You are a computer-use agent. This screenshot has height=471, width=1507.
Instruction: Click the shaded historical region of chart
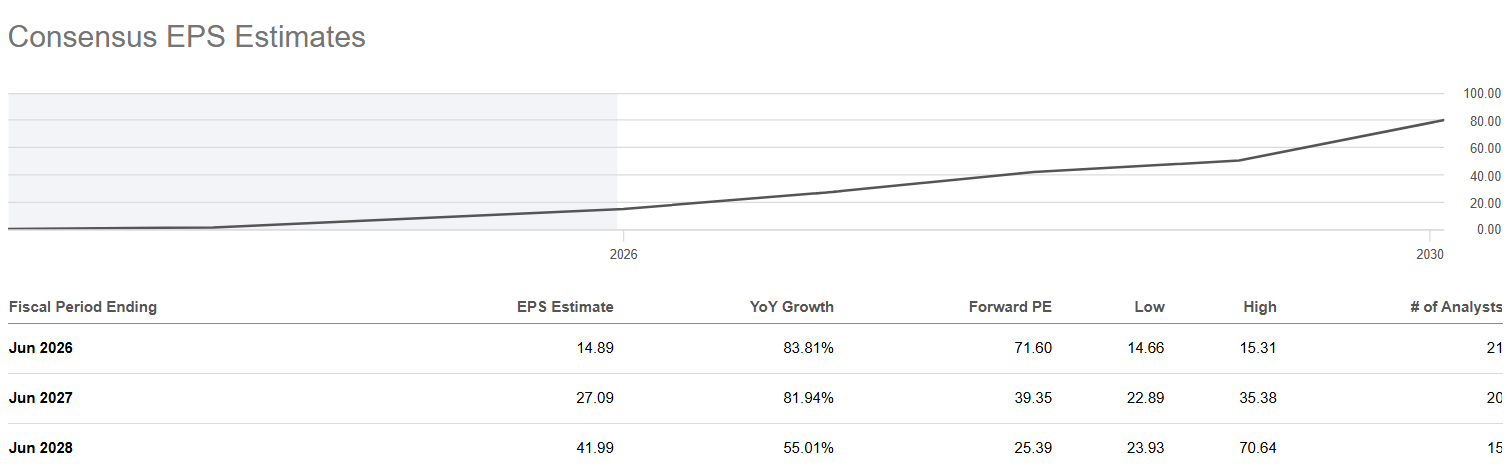pos(313,161)
